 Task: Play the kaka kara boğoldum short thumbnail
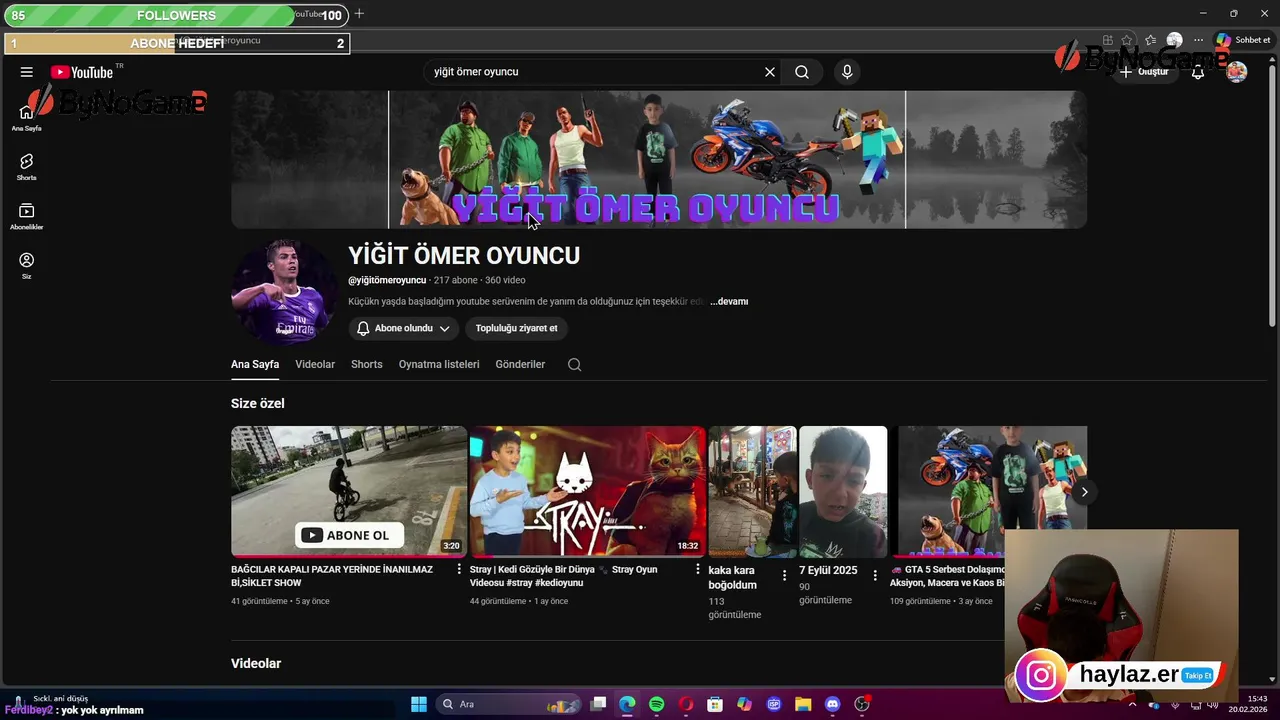tap(752, 491)
